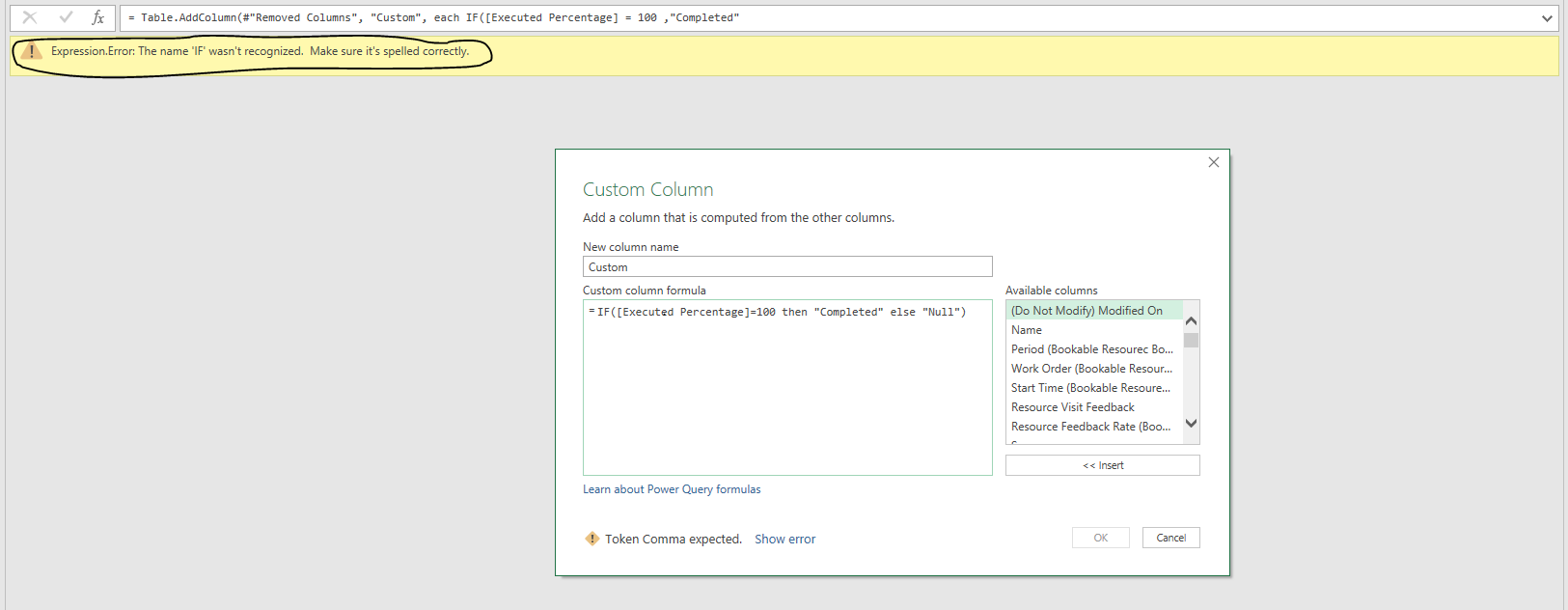Select the Start Time (Bookable Resoure... column

1094,388
